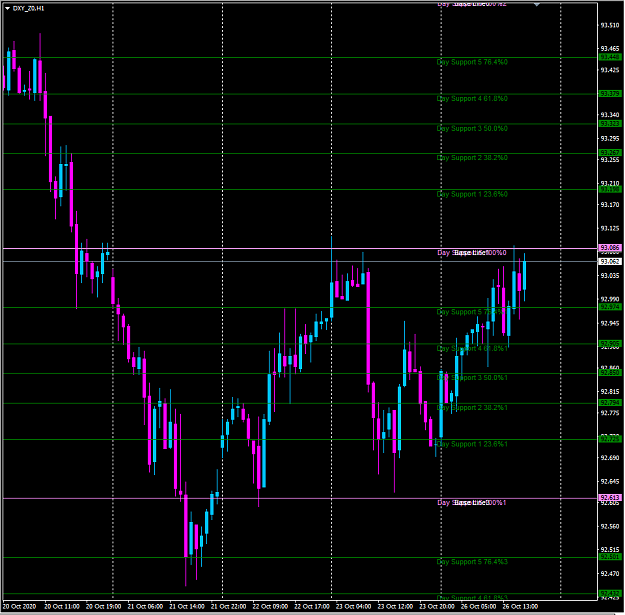
Task: Click the chart shift triangle marker at top
Action: click(x=537, y=4)
